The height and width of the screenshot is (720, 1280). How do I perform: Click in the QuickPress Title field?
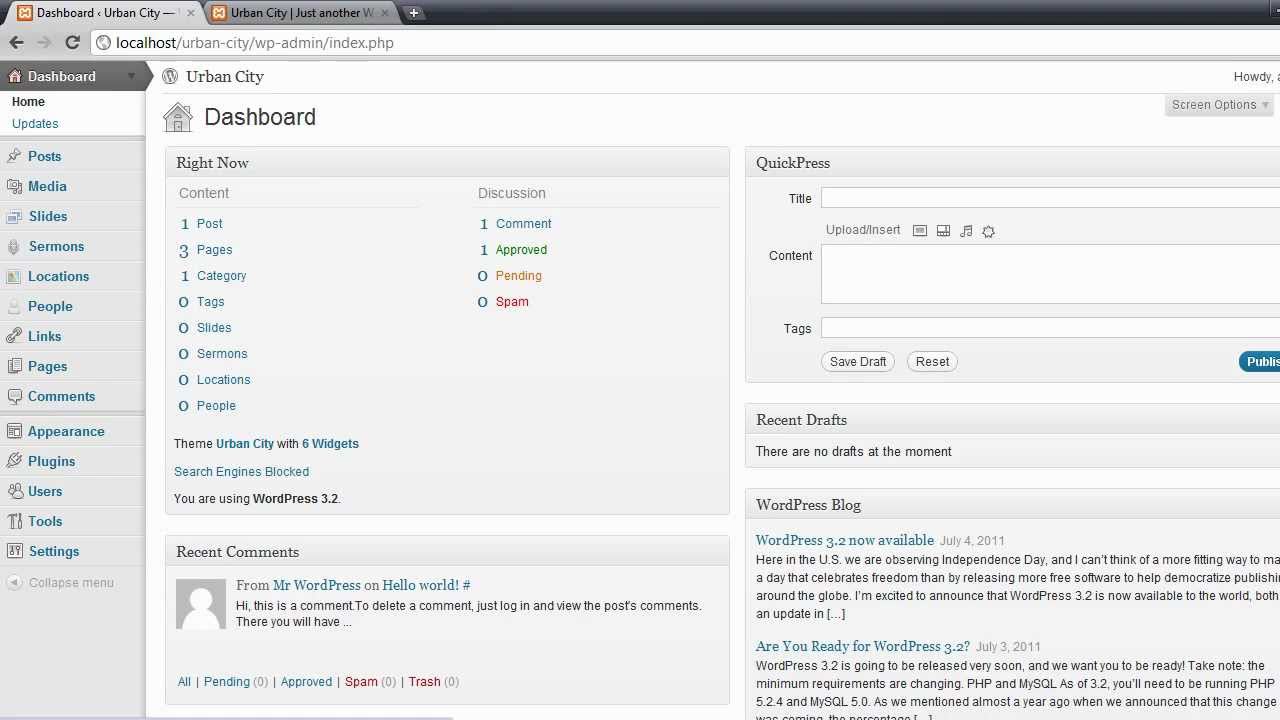[x=1050, y=198]
